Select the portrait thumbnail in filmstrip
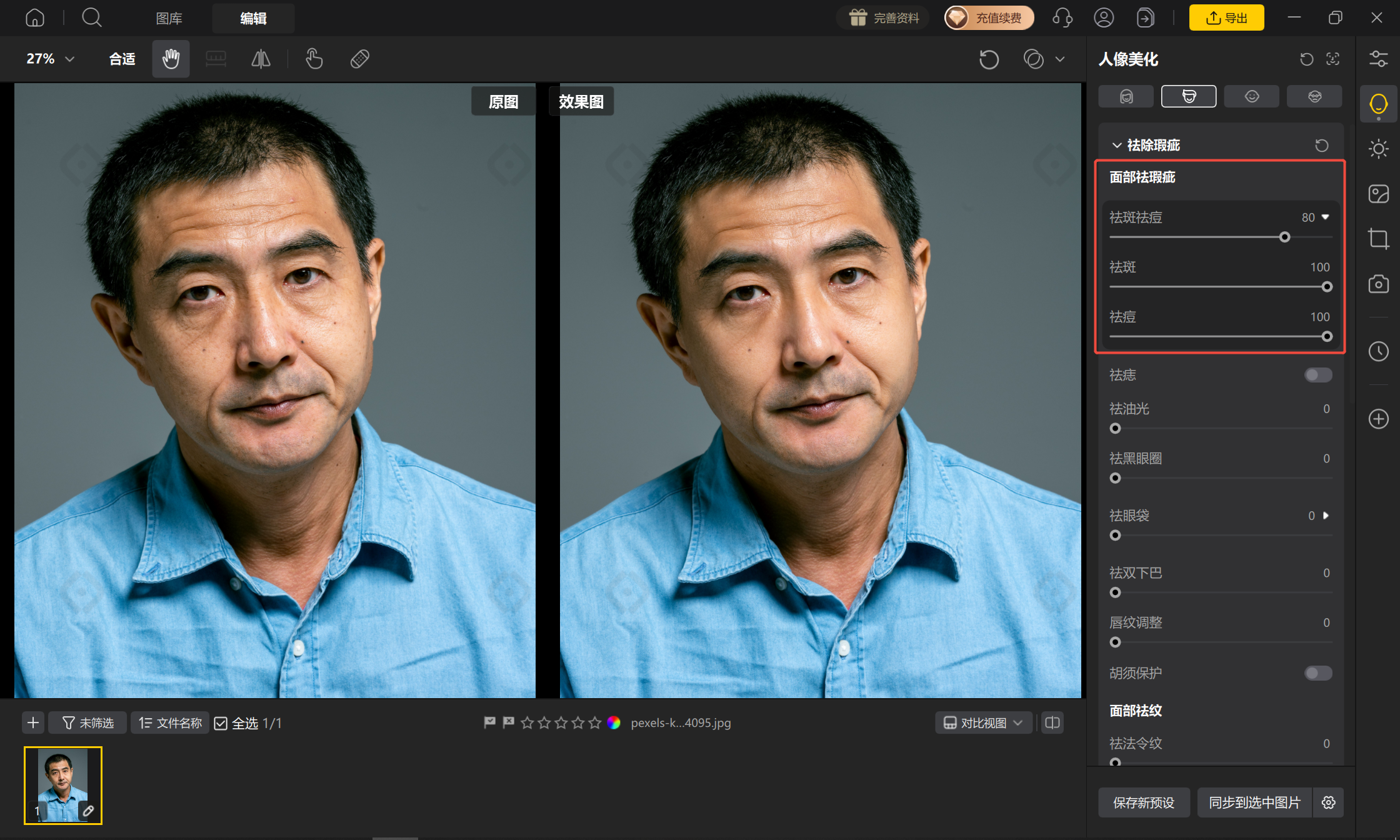1400x840 pixels. pos(63,786)
